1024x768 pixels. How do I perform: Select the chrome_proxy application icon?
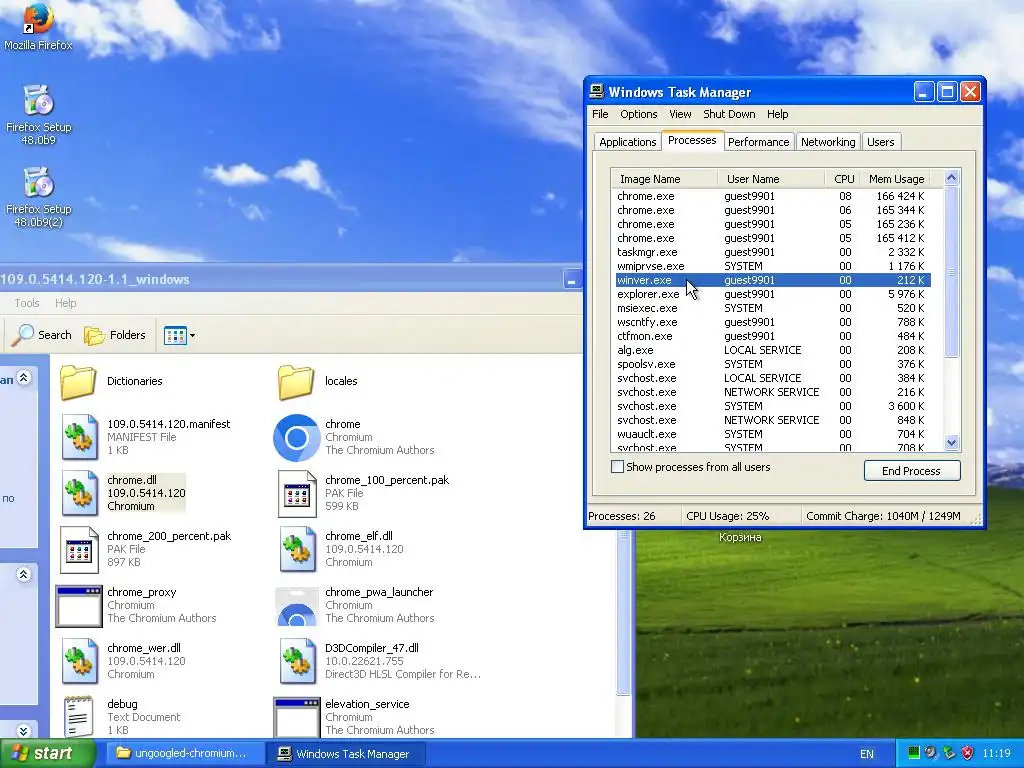pyautogui.click(x=78, y=605)
